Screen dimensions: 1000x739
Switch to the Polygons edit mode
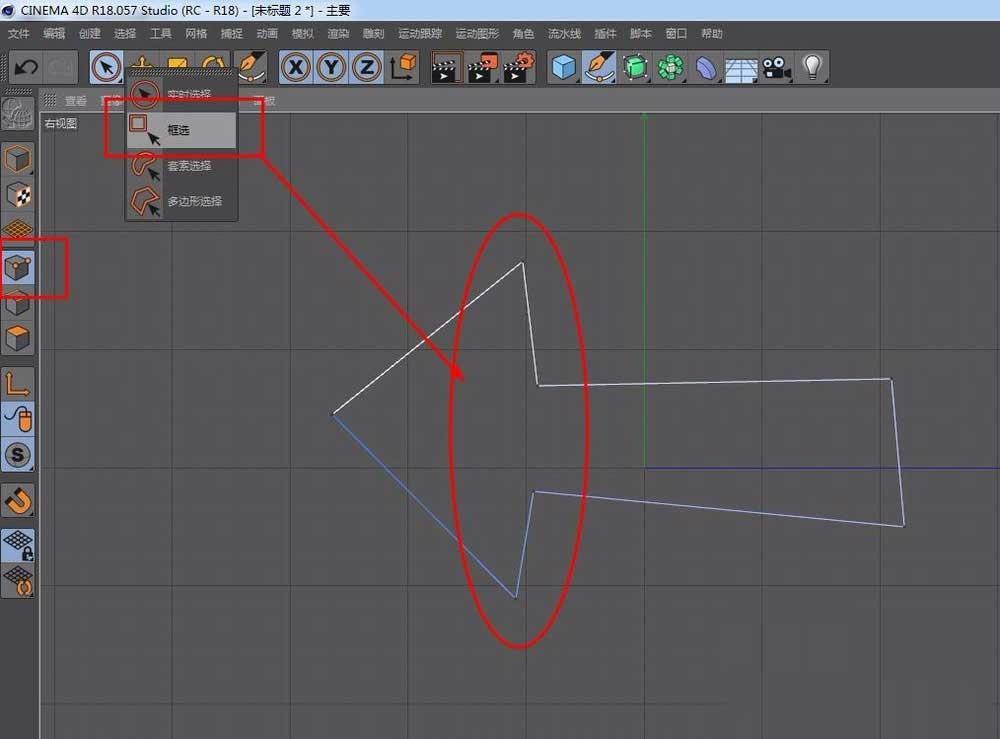pos(18,340)
